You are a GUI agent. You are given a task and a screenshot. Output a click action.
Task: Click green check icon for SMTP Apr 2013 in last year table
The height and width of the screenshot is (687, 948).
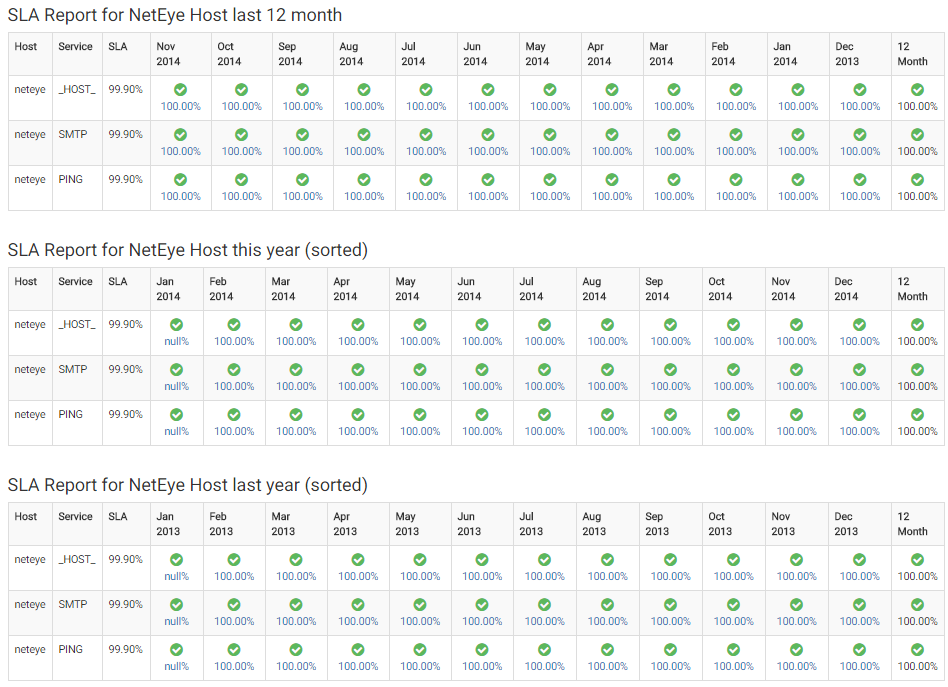click(358, 604)
